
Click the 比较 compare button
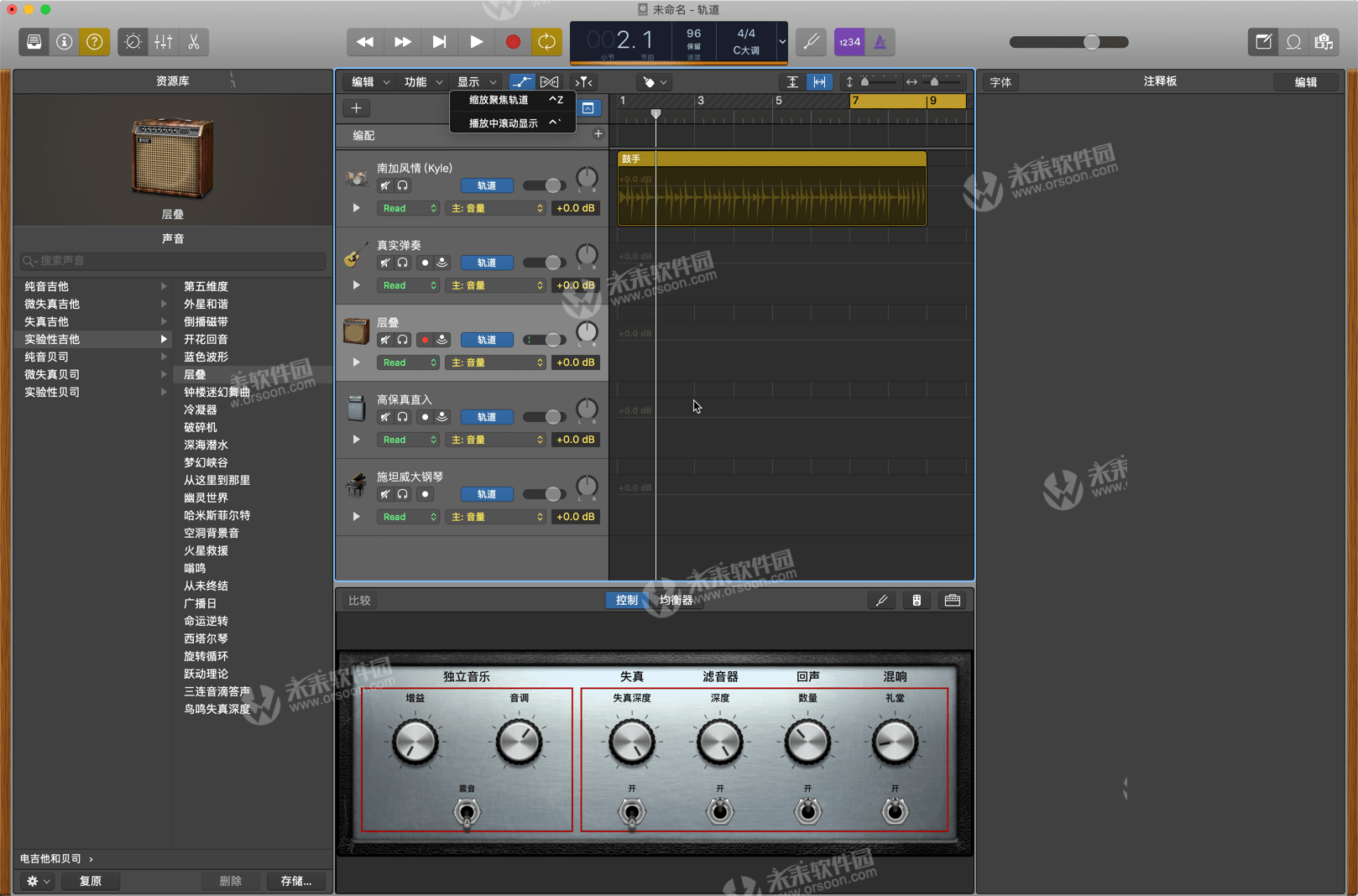point(359,600)
